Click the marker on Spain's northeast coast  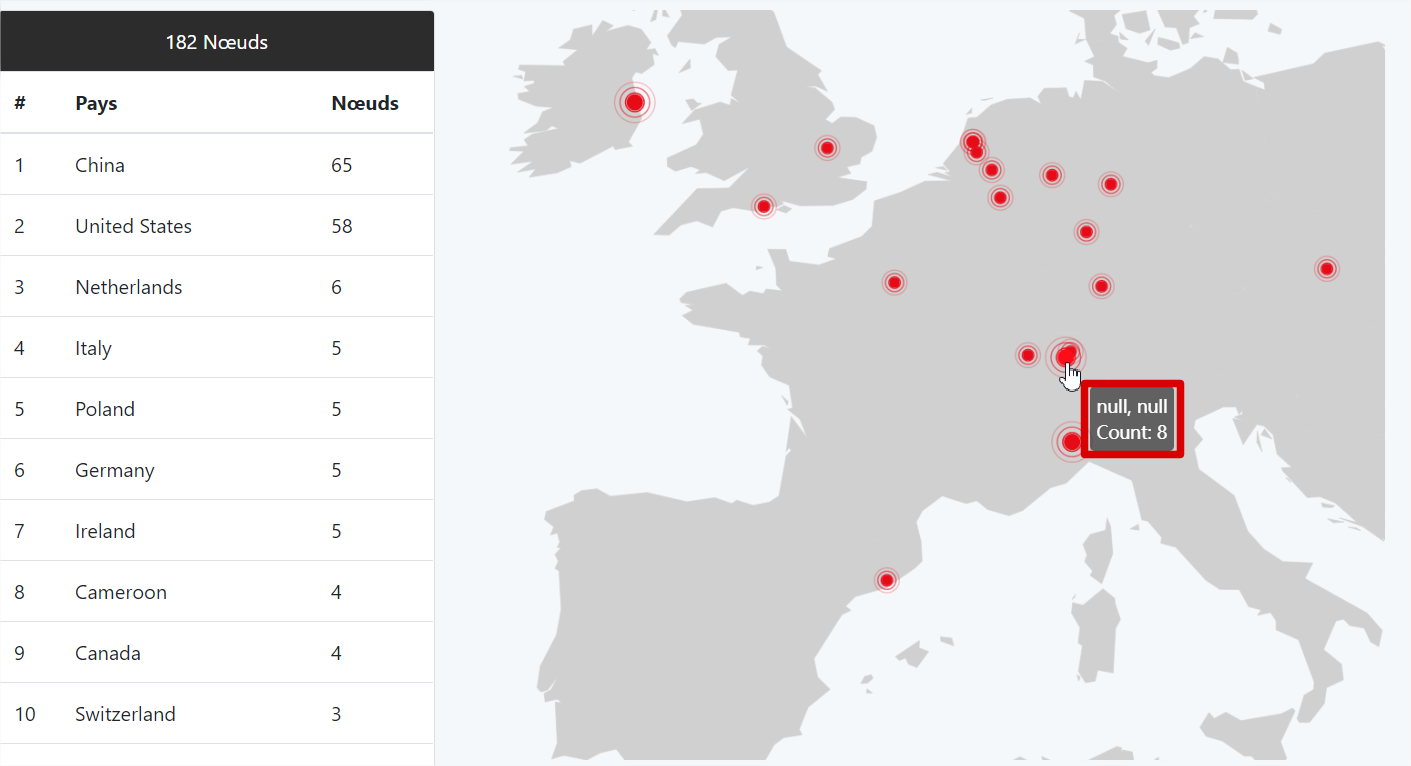tap(886, 580)
